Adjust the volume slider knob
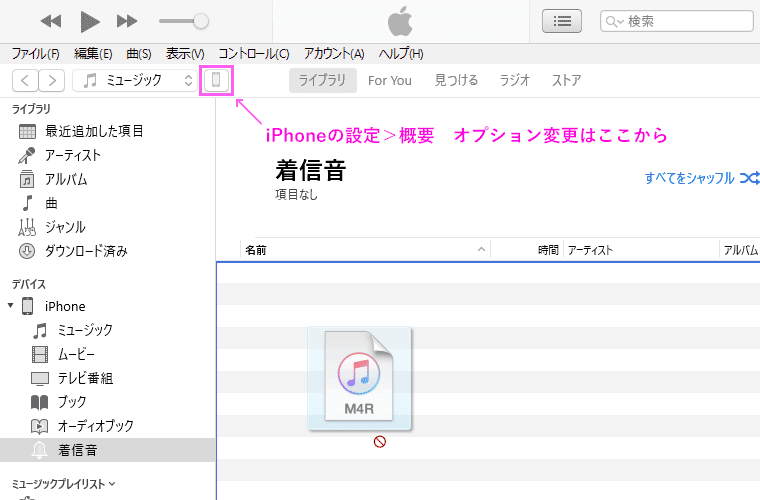 tap(201, 21)
